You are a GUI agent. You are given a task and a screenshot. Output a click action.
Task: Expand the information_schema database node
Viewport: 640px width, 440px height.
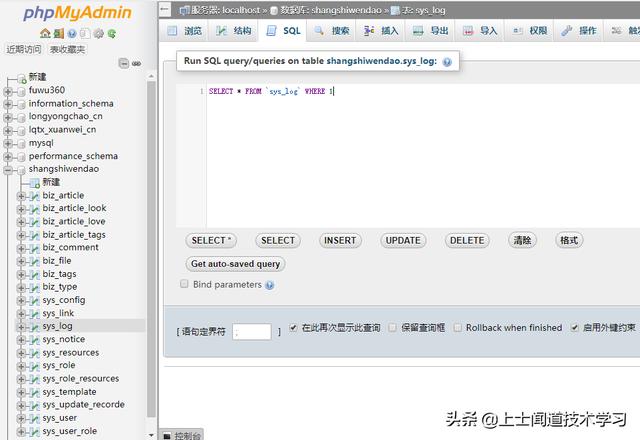8,104
